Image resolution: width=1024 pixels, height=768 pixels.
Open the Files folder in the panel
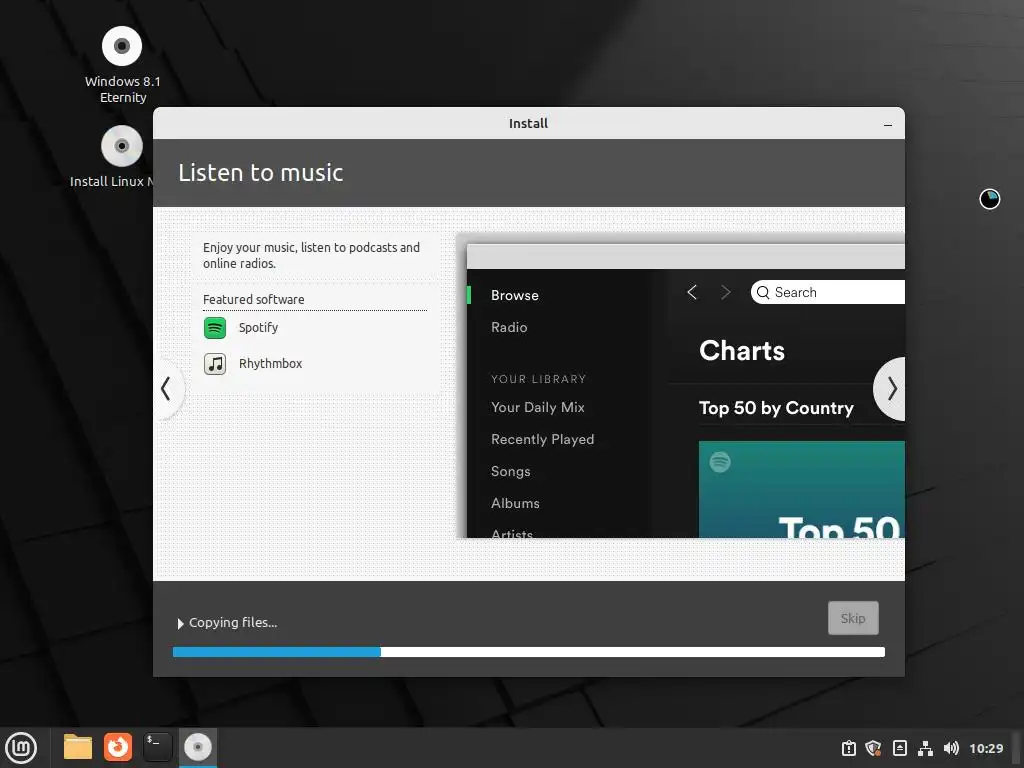(78, 747)
